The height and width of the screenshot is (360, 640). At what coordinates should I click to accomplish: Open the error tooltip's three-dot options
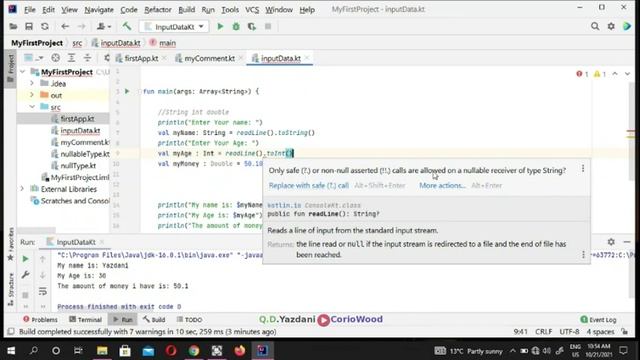click(583, 169)
